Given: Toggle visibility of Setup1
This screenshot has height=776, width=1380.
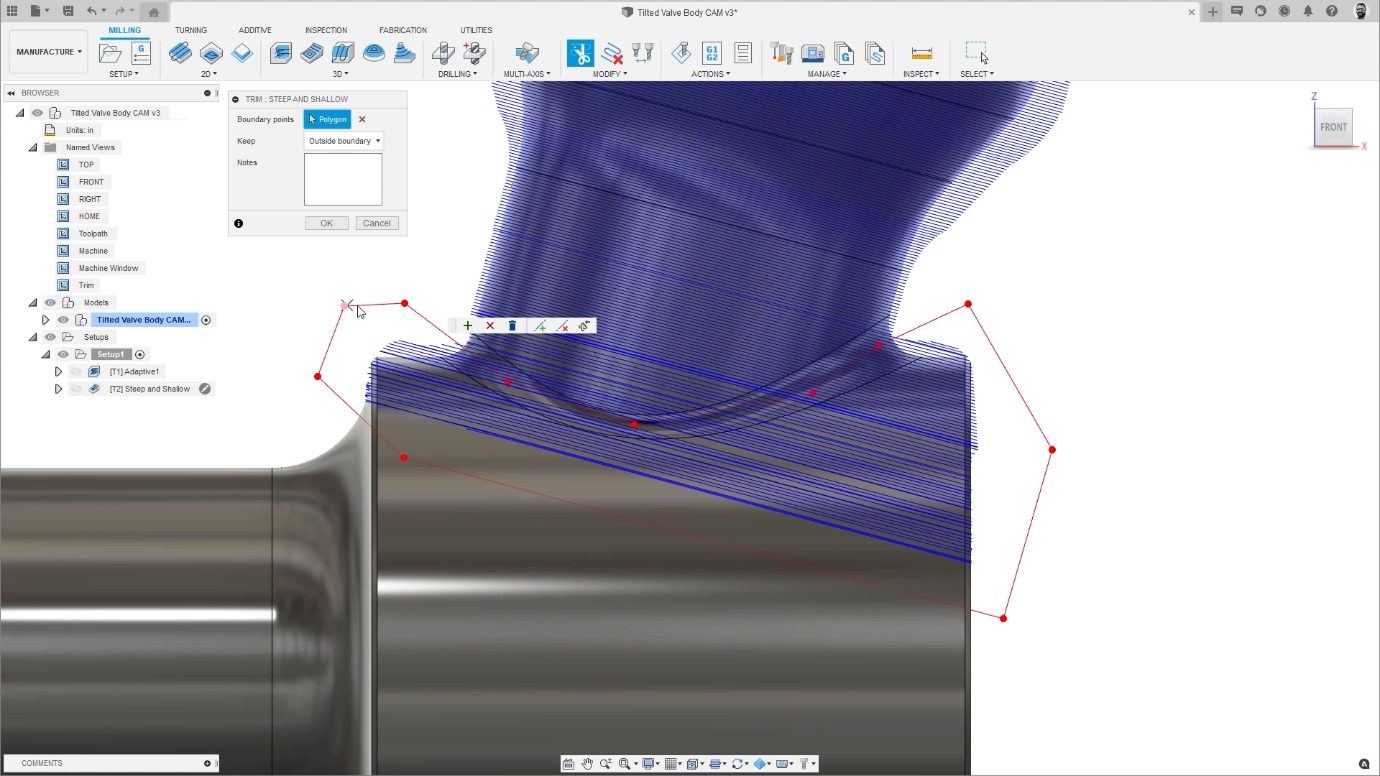Looking at the screenshot, I should (x=63, y=355).
